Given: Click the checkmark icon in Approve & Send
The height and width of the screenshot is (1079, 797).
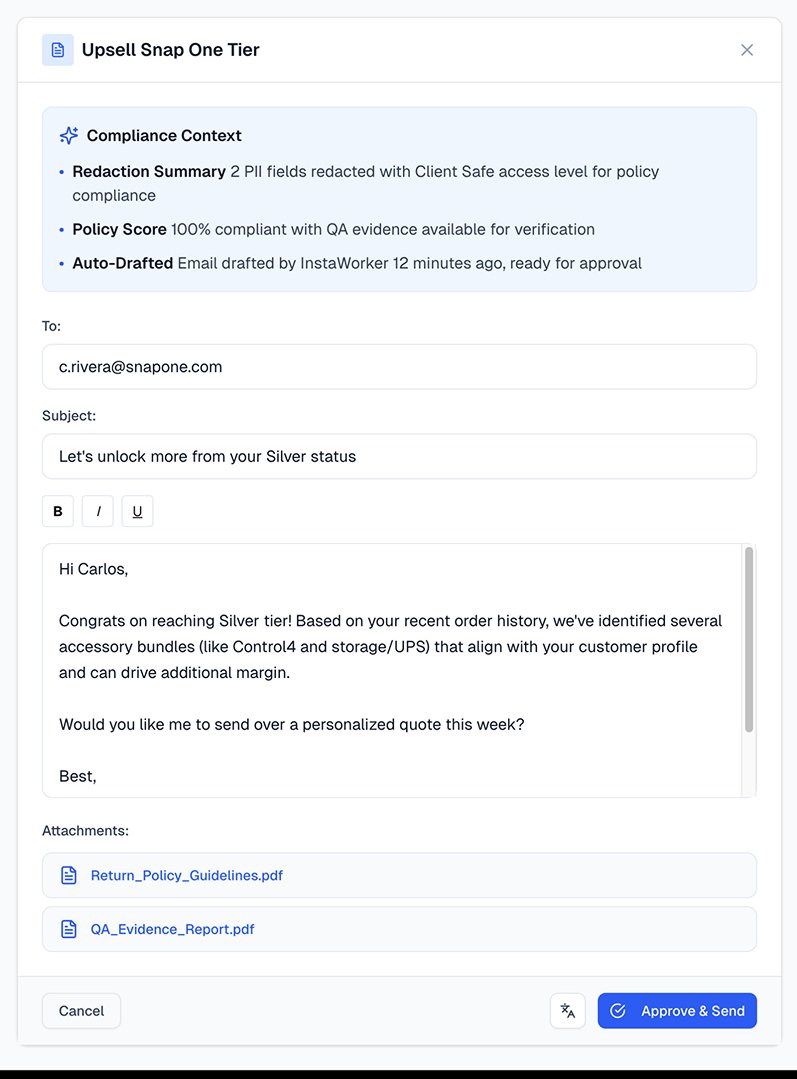Looking at the screenshot, I should (618, 1011).
